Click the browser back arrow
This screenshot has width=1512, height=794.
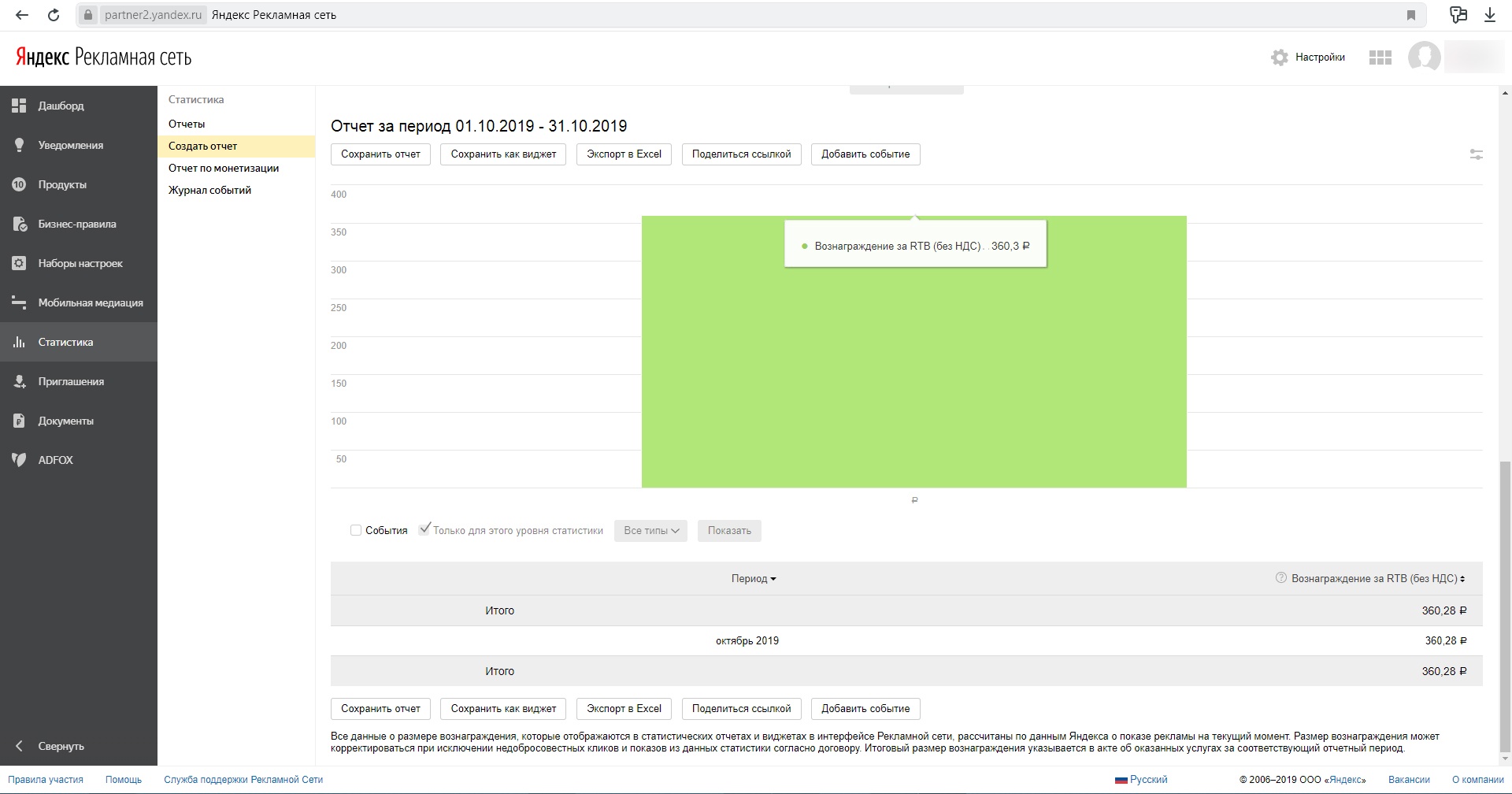tap(22, 15)
